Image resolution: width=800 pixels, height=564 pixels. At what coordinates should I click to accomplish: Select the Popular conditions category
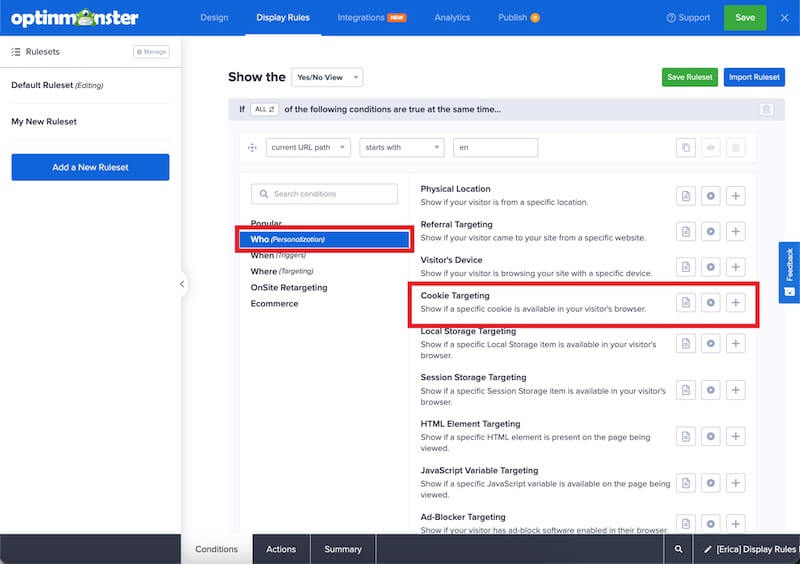[266, 223]
